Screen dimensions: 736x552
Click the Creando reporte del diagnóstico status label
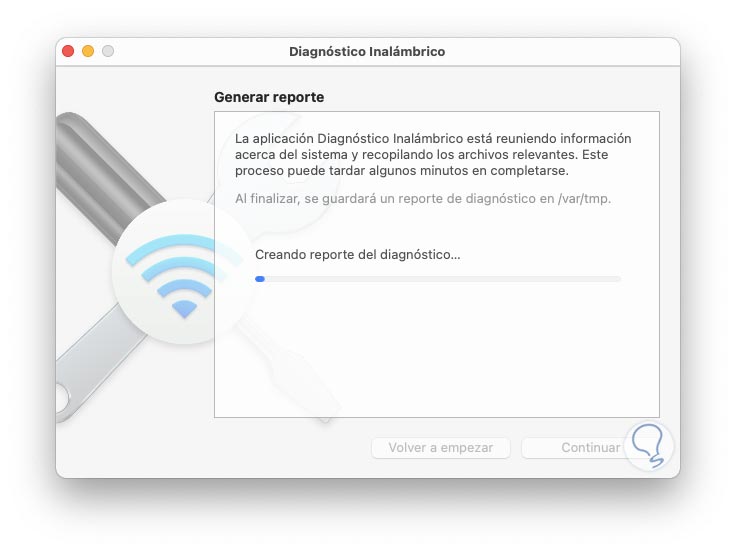pyautogui.click(x=358, y=255)
